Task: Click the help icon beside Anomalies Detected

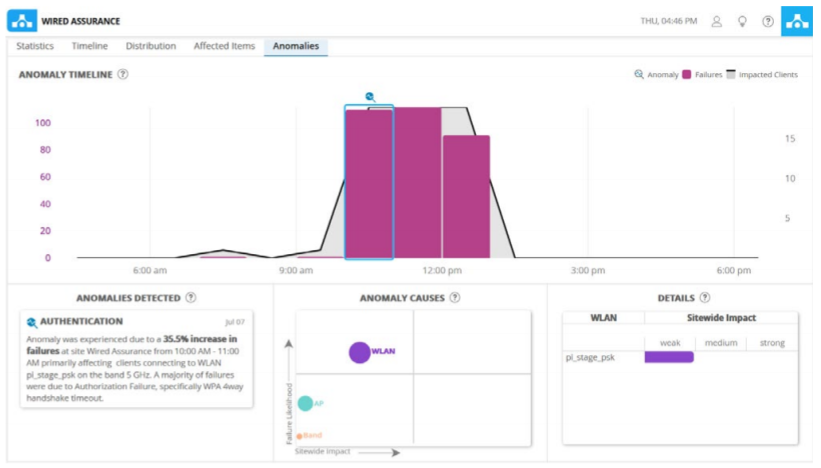Action: click(x=191, y=297)
